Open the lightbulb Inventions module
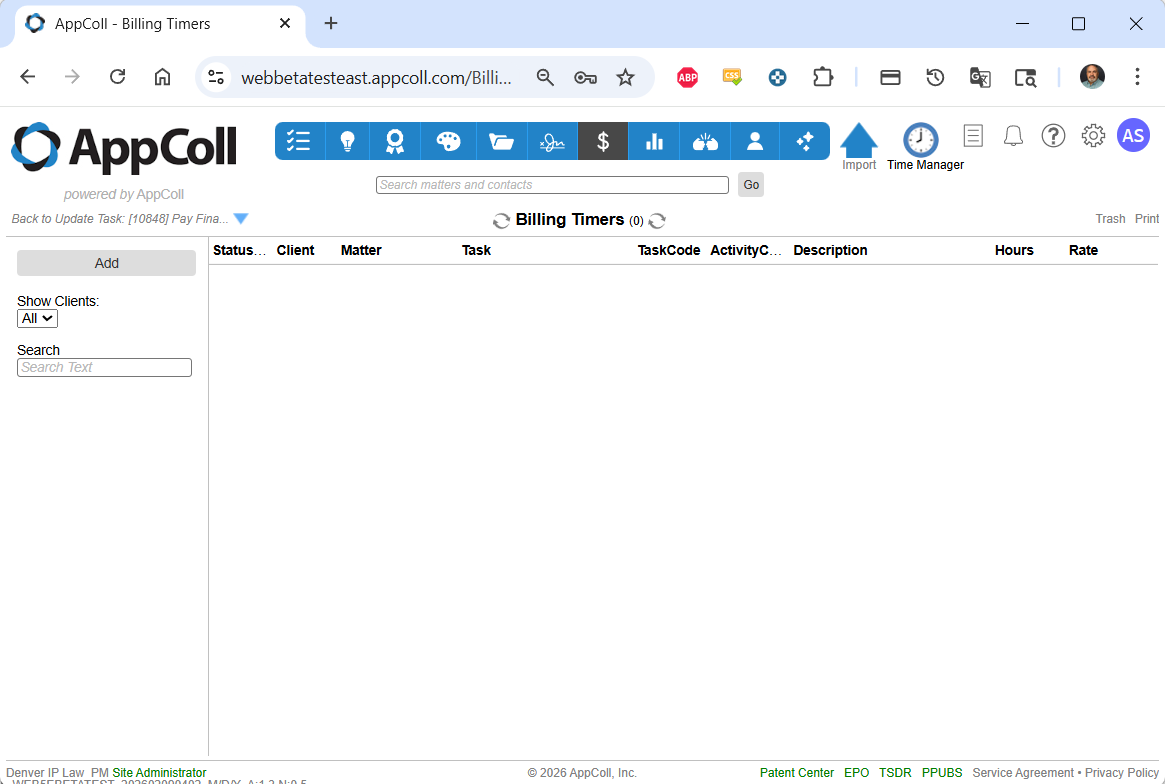The width and height of the screenshot is (1165, 784). (x=347, y=141)
